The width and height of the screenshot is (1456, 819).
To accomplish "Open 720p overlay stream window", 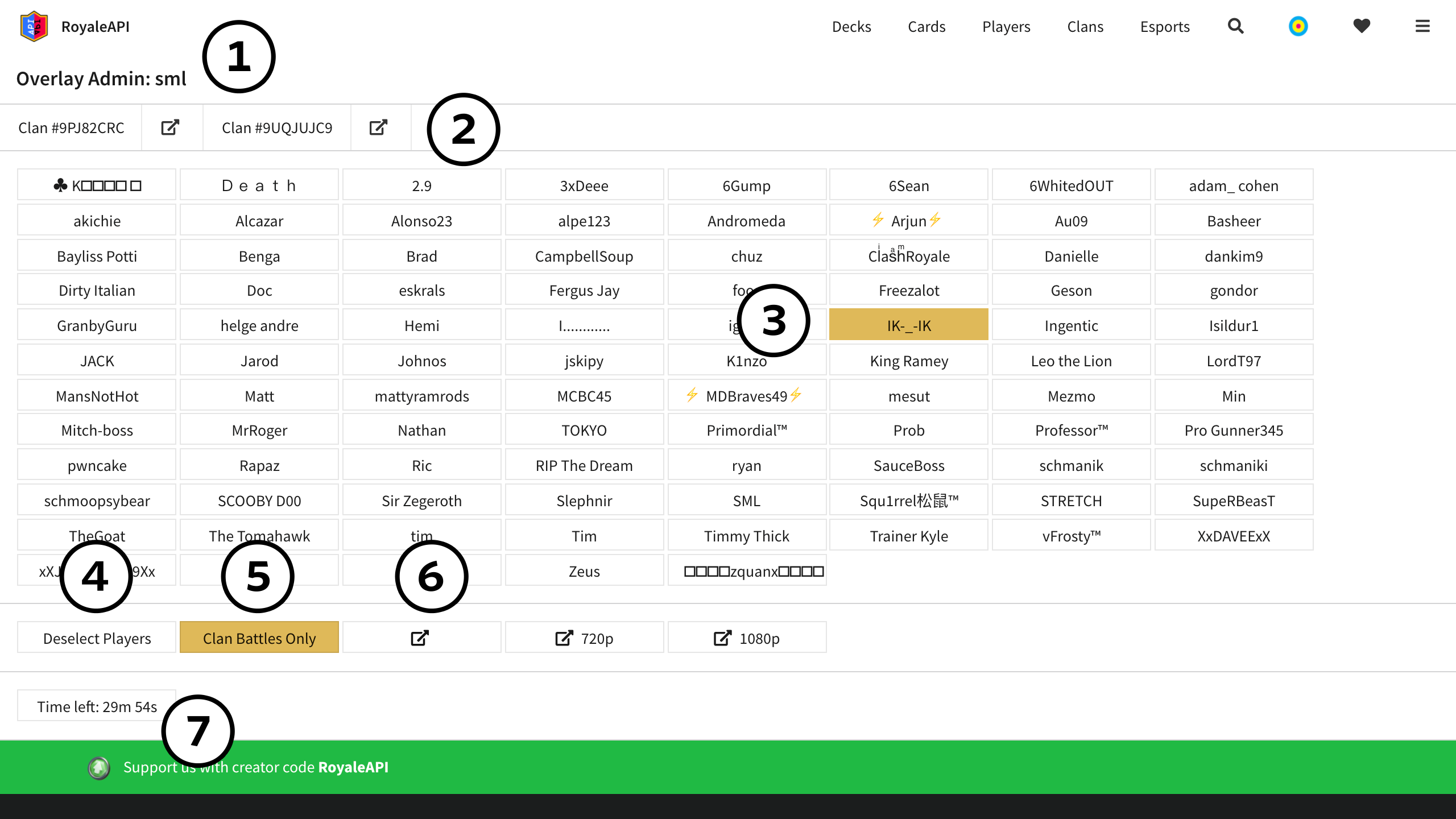I will pyautogui.click(x=584, y=637).
